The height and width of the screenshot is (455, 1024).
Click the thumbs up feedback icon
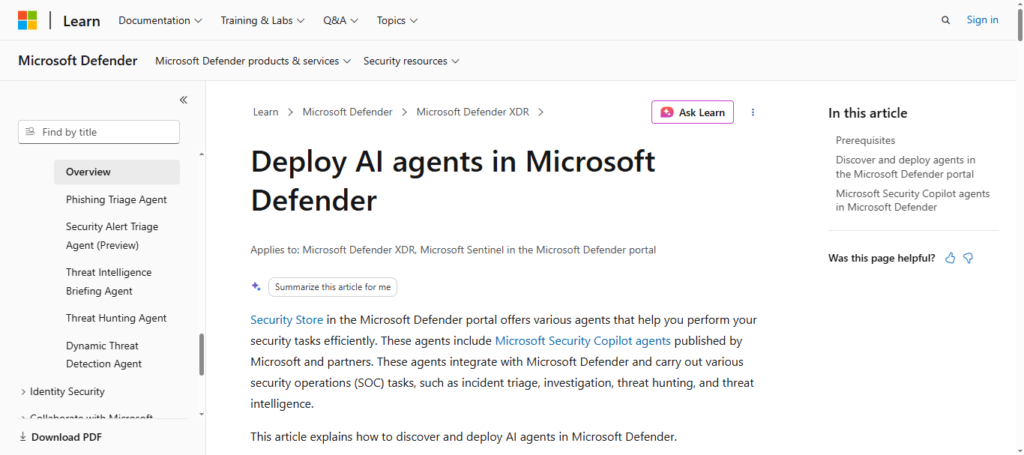click(950, 258)
